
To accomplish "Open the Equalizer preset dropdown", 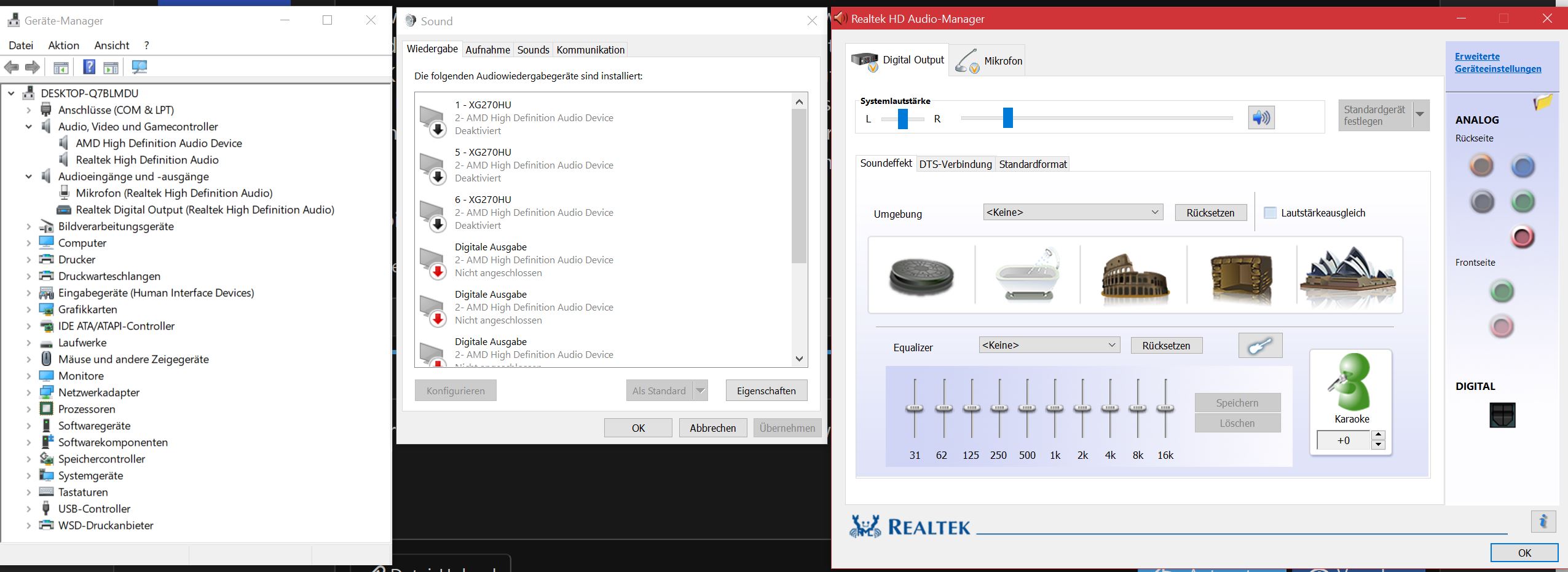I will click(x=1049, y=345).
